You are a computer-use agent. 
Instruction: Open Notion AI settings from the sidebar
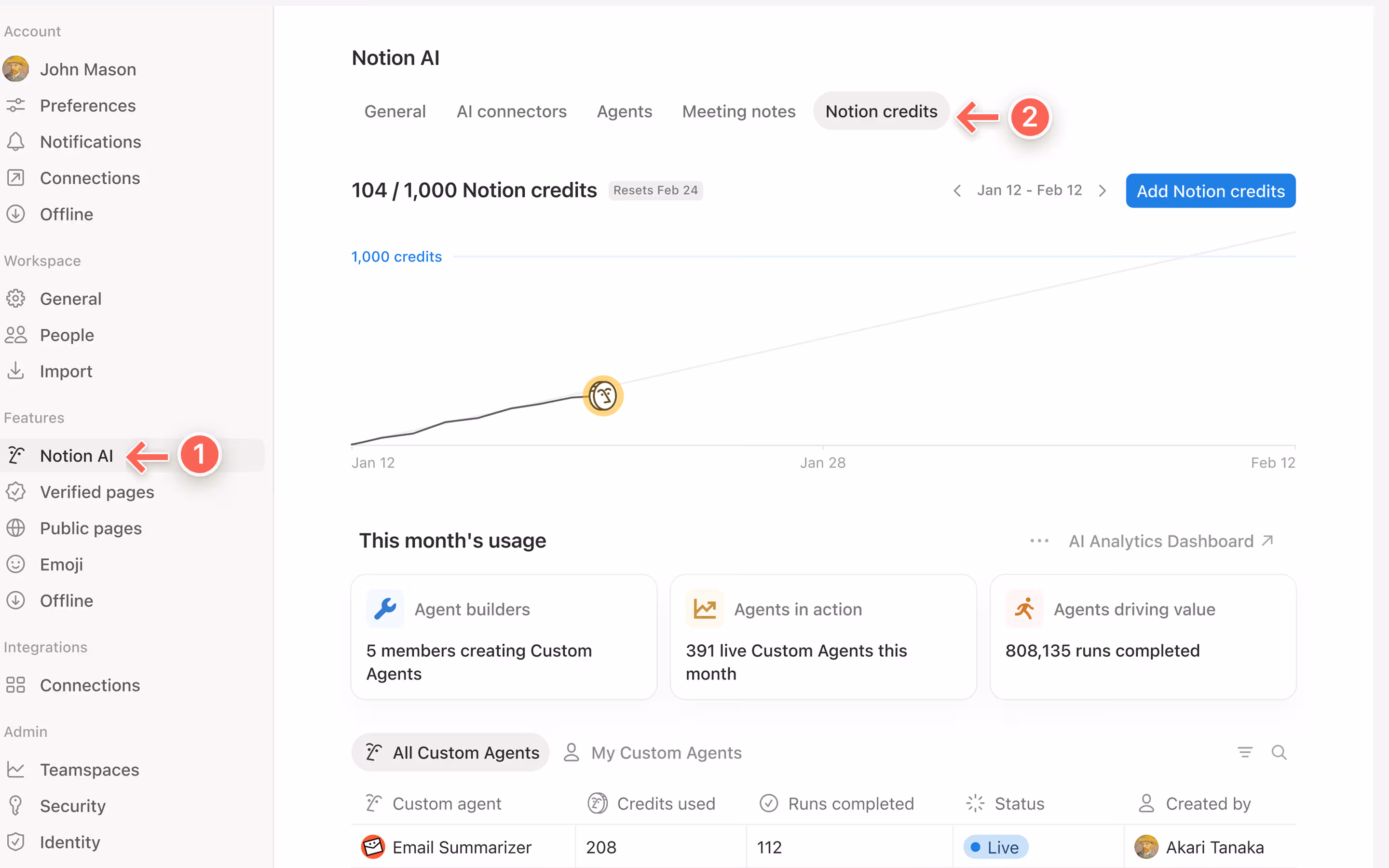coord(76,455)
